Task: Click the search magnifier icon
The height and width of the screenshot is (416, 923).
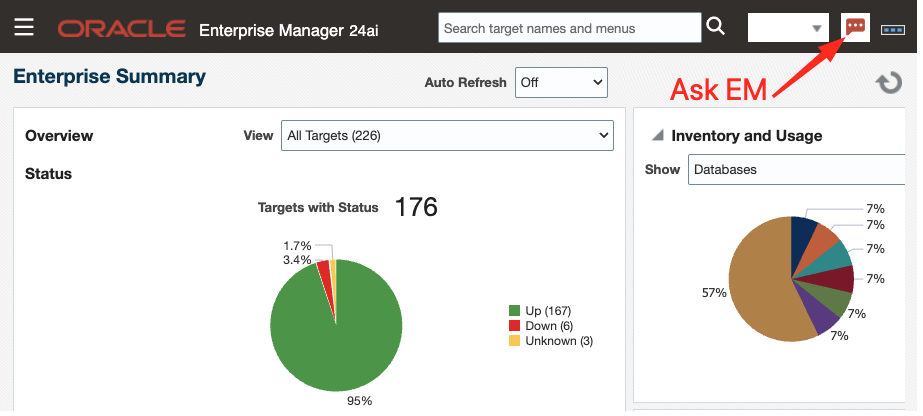Action: 715,27
